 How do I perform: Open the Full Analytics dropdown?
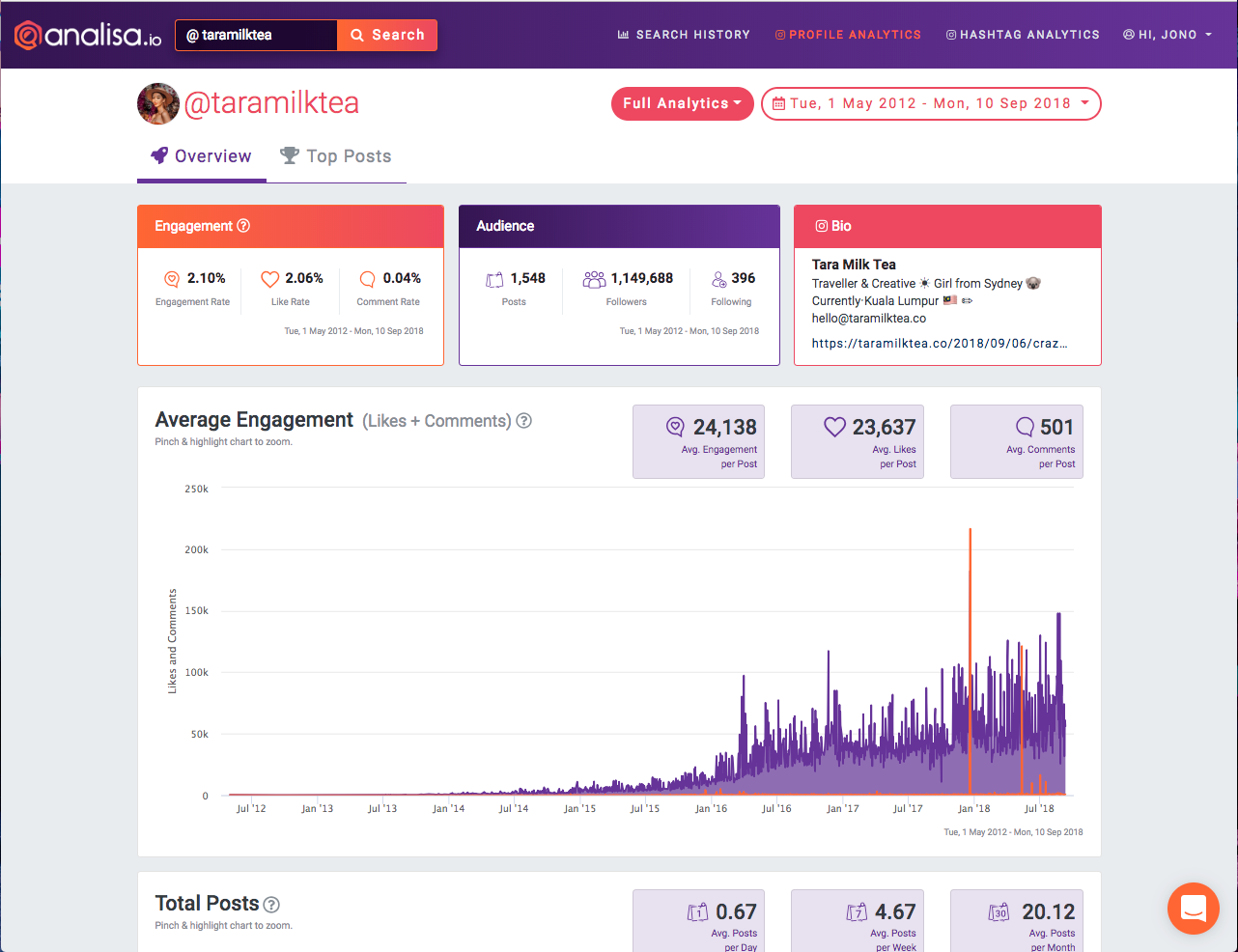tap(683, 103)
